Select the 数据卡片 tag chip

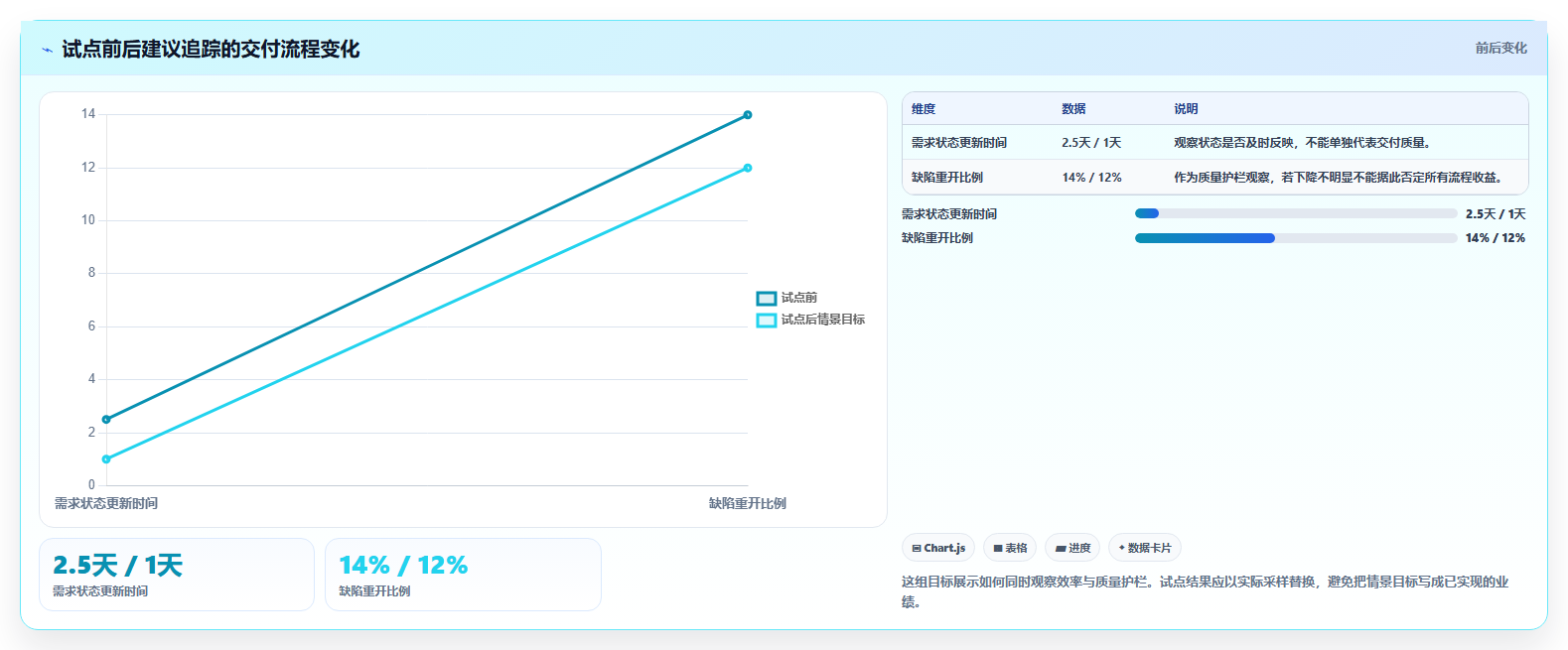point(1145,548)
